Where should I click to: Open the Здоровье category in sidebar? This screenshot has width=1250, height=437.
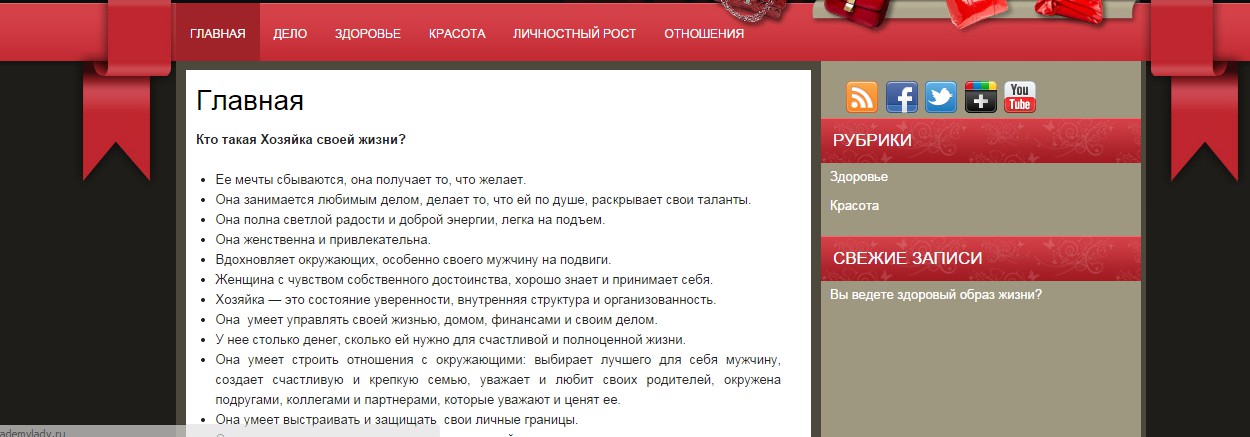click(x=859, y=176)
